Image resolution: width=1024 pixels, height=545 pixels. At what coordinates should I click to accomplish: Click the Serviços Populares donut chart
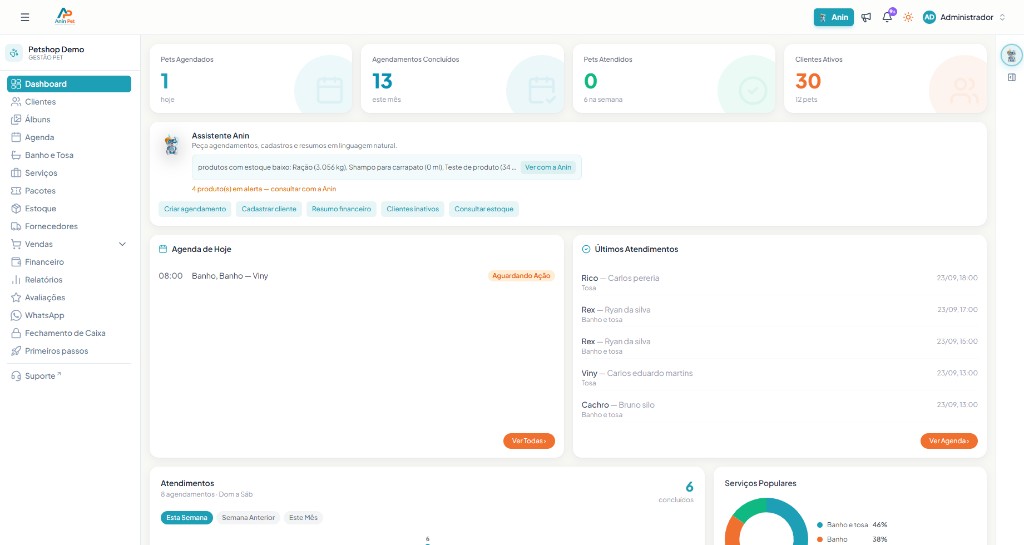click(766, 522)
